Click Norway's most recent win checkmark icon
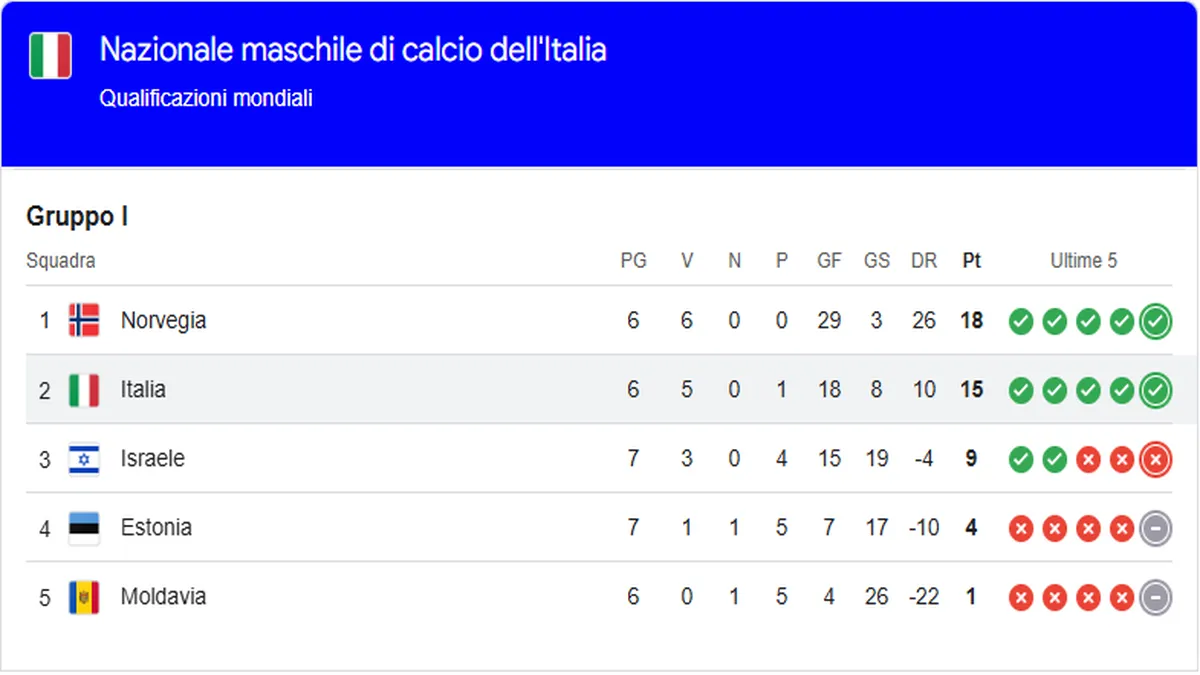This screenshot has width=1200, height=675. [x=1155, y=321]
